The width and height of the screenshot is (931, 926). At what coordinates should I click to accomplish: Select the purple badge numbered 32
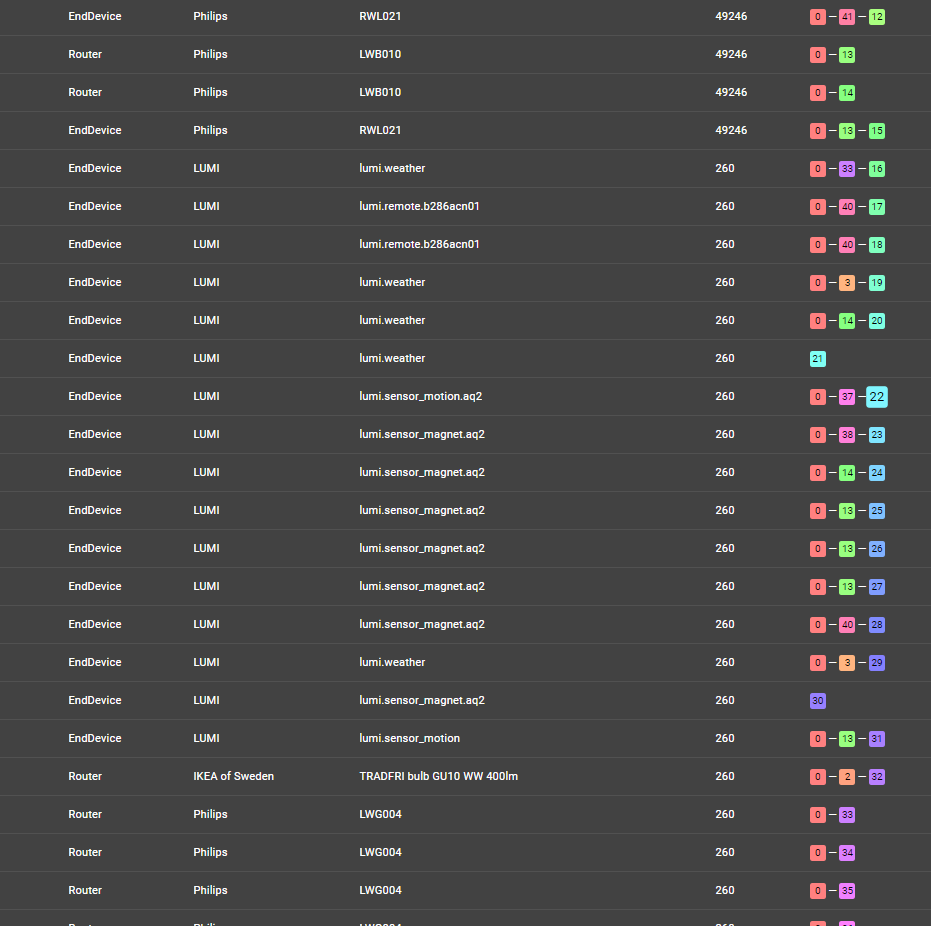click(876, 776)
